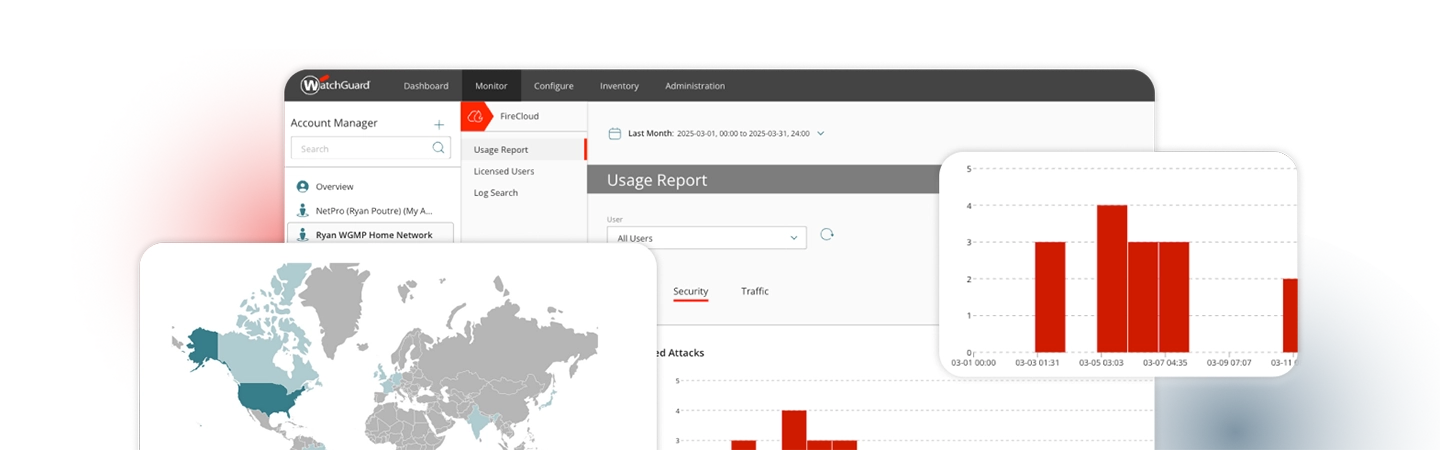Screen dimensions: 1440x450
Task: Open the Inventory menu
Action: pyautogui.click(x=619, y=86)
